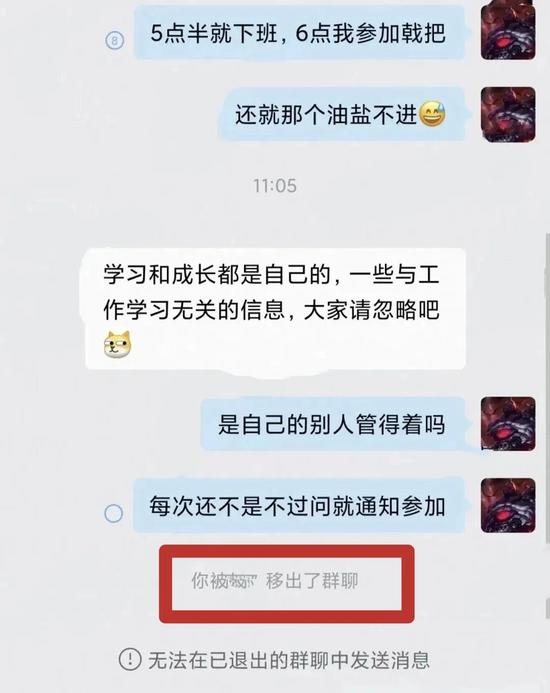
Task: Tap avatar beside '是自己的别人管得着吗' message
Action: (x=508, y=424)
